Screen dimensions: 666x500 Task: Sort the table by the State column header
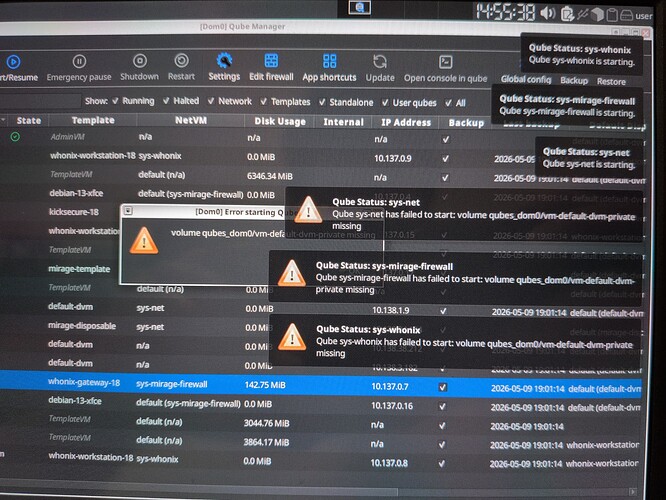(x=28, y=120)
